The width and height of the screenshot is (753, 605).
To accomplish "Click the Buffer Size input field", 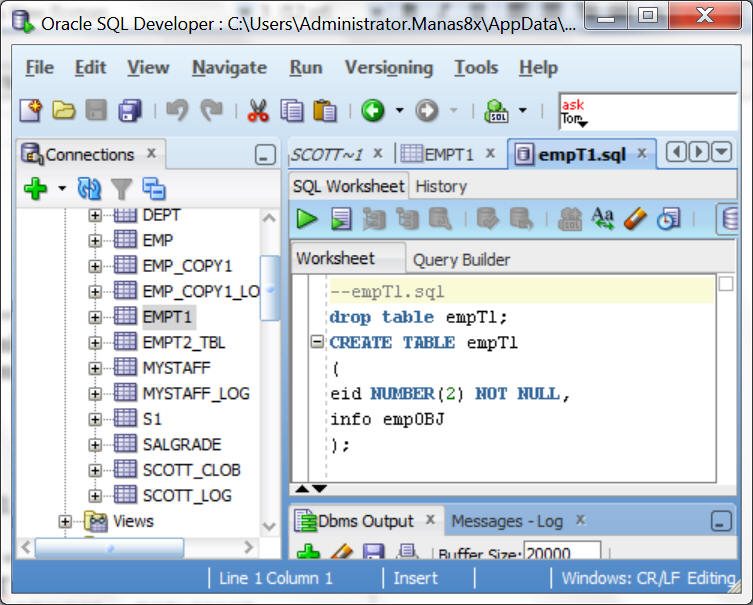I will [x=562, y=551].
